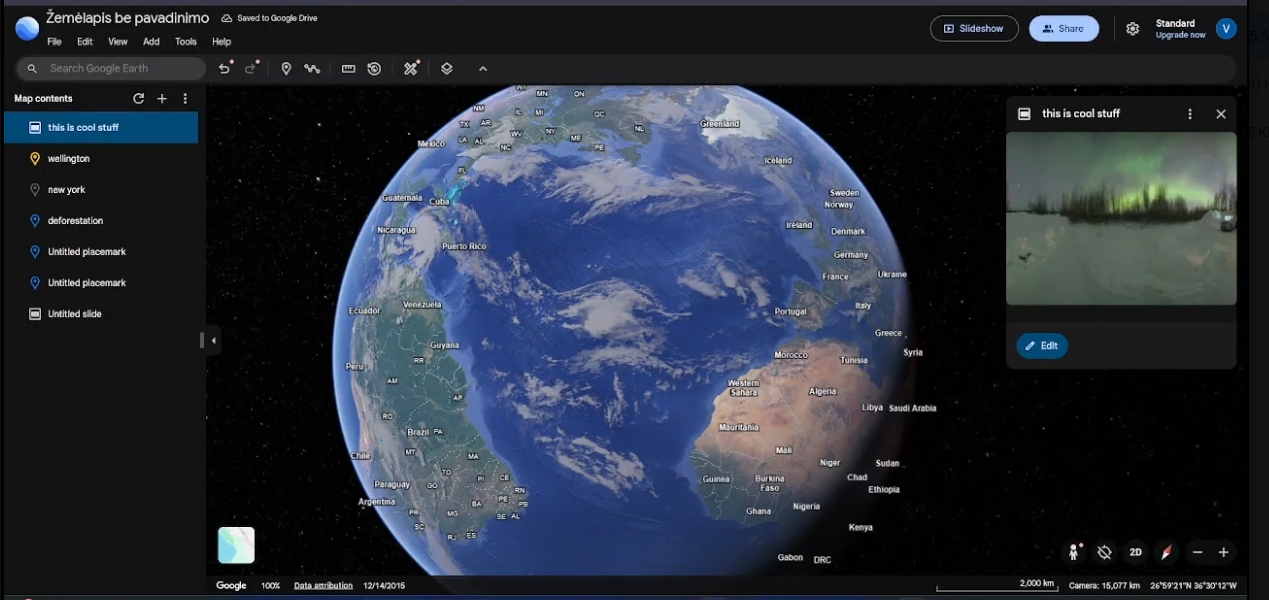Select the add placemark pin tool
Image resolution: width=1269 pixels, height=600 pixels.
click(x=286, y=68)
